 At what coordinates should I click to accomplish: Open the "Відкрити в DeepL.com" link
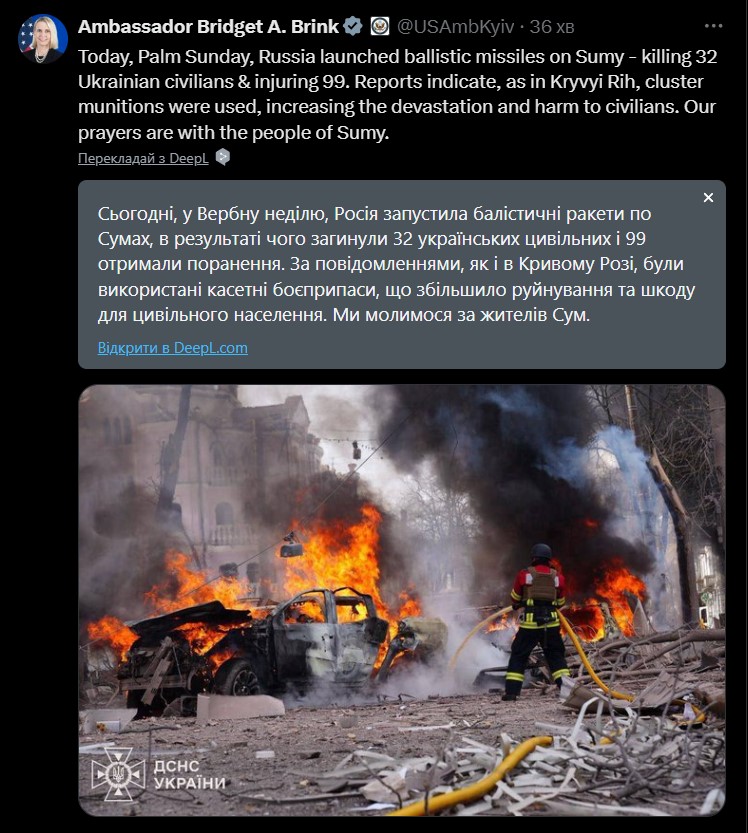pos(173,347)
